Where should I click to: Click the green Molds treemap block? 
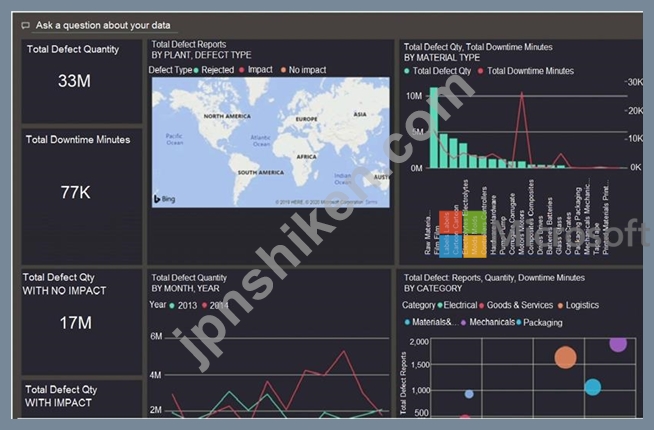[475, 223]
